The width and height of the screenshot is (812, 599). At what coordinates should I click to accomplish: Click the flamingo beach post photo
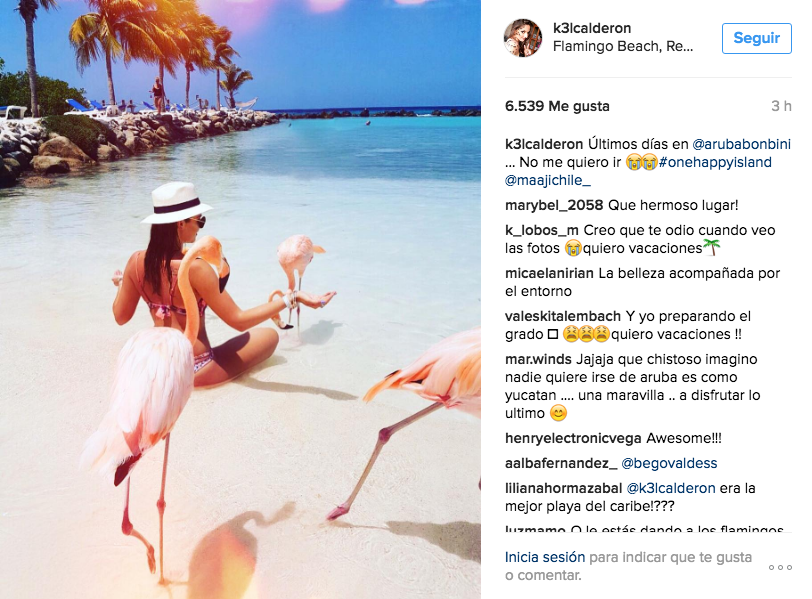[x=240, y=299]
